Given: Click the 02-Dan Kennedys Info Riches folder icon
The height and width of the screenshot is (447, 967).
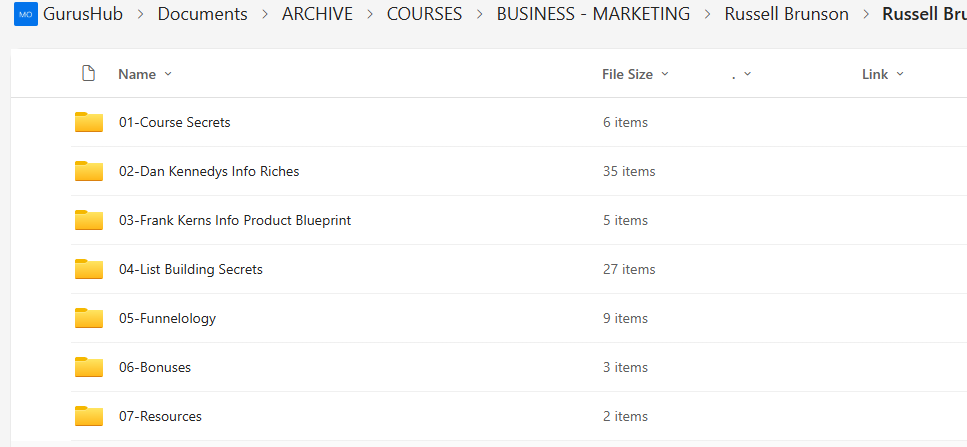Looking at the screenshot, I should 89,171.
